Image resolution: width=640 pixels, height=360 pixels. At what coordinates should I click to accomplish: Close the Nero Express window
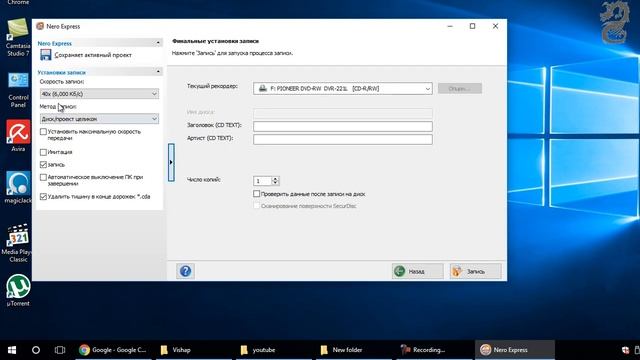[x=495, y=26]
